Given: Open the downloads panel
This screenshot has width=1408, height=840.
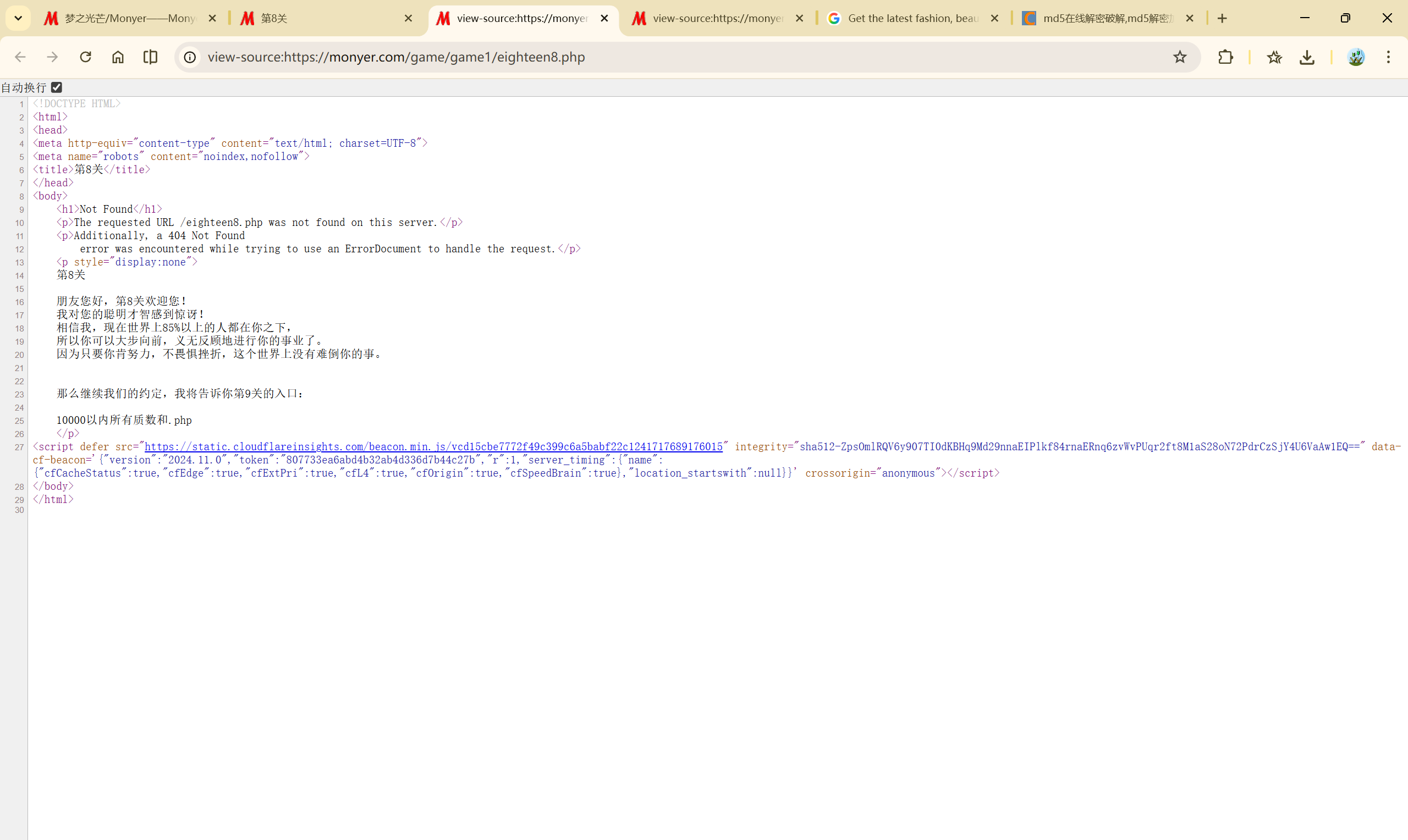Looking at the screenshot, I should (1307, 57).
